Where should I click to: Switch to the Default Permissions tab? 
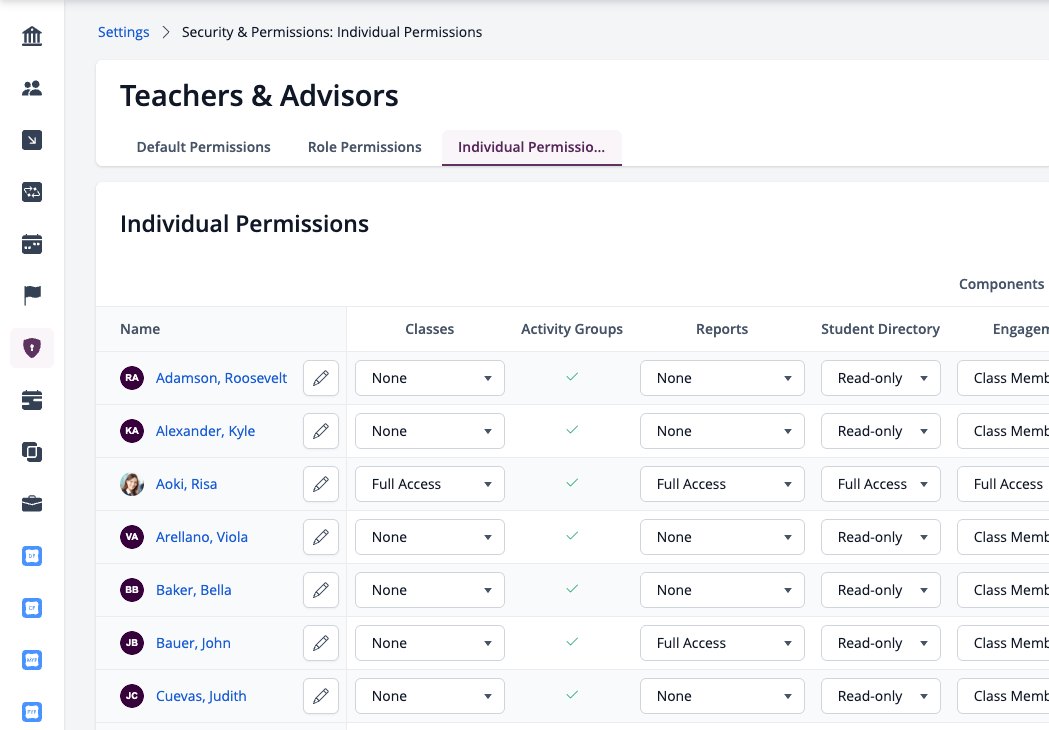tap(203, 147)
